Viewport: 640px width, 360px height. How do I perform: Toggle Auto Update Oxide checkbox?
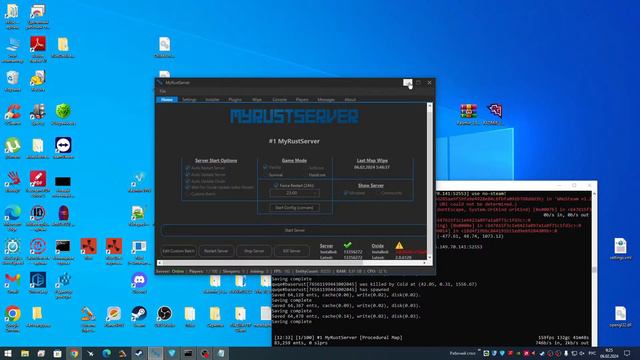pyautogui.click(x=188, y=181)
